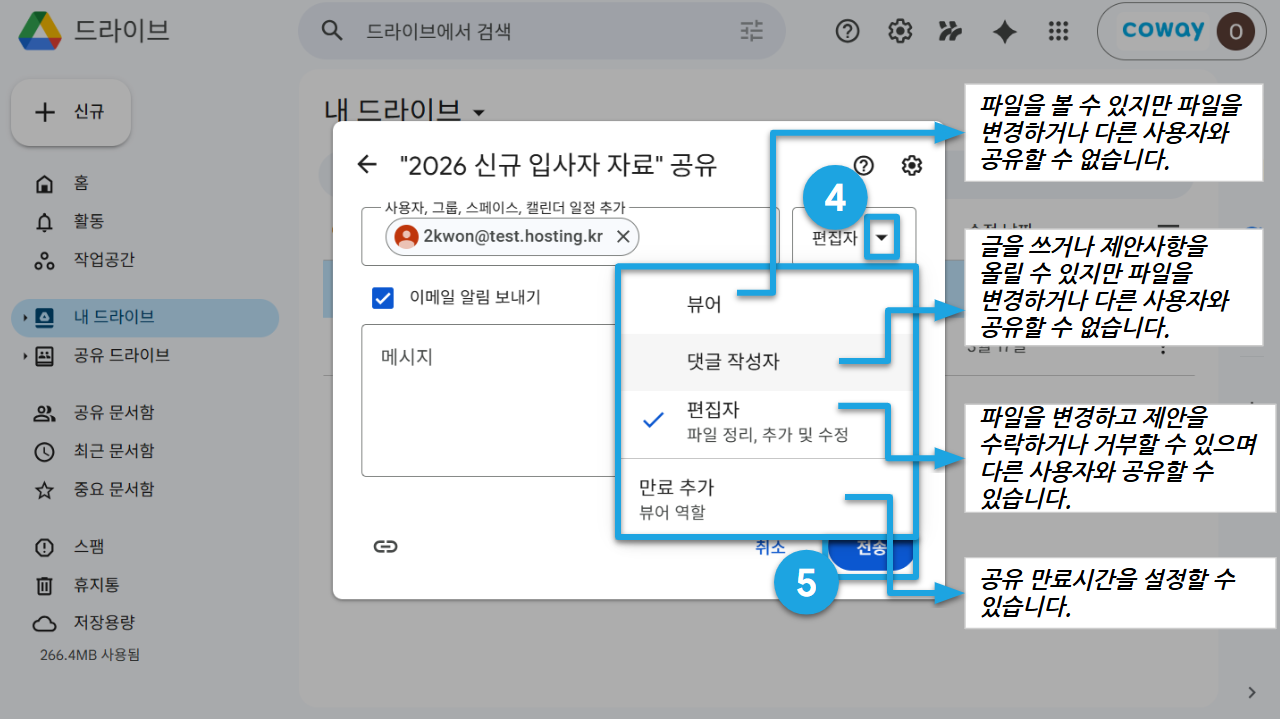This screenshot has height=719, width=1280.
Task: Expand the 편집자 role dropdown arrow
Action: pyautogui.click(x=881, y=238)
